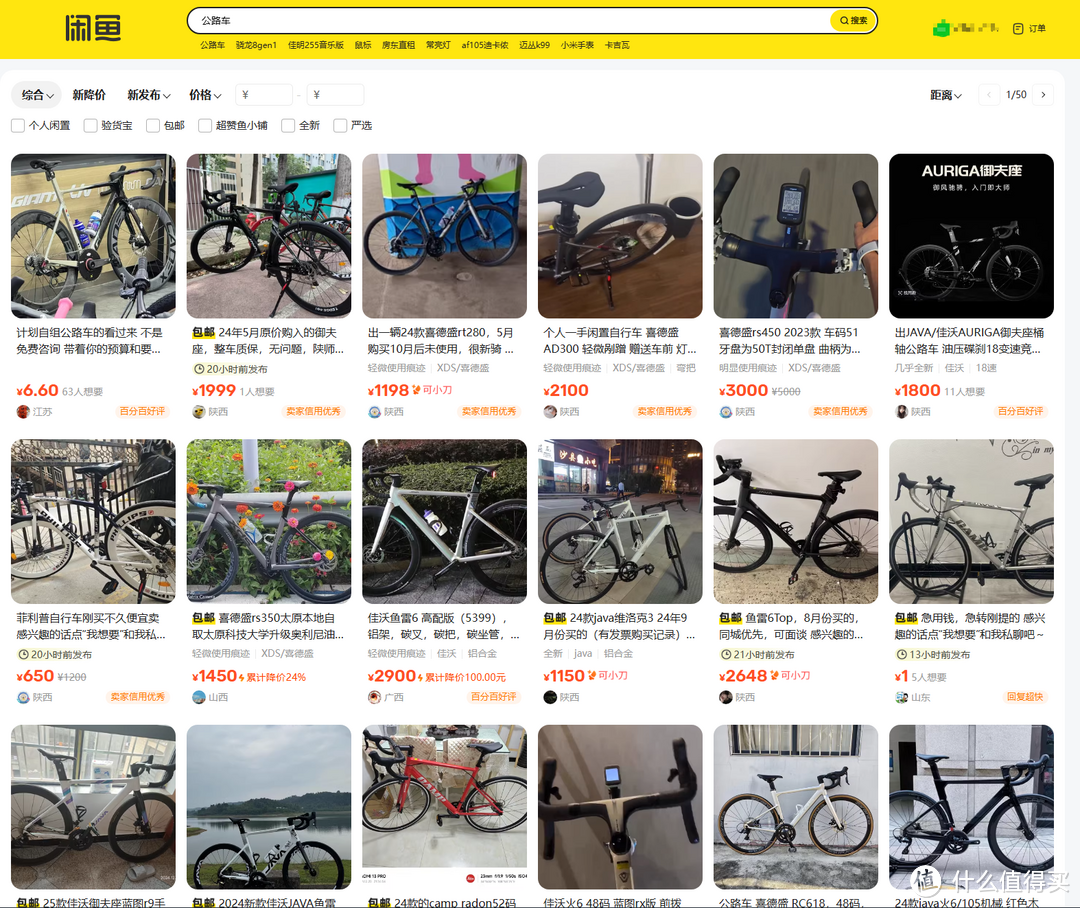1080x908 pixels.
Task: Click the Xianyu logo in the header
Action: coord(93,28)
